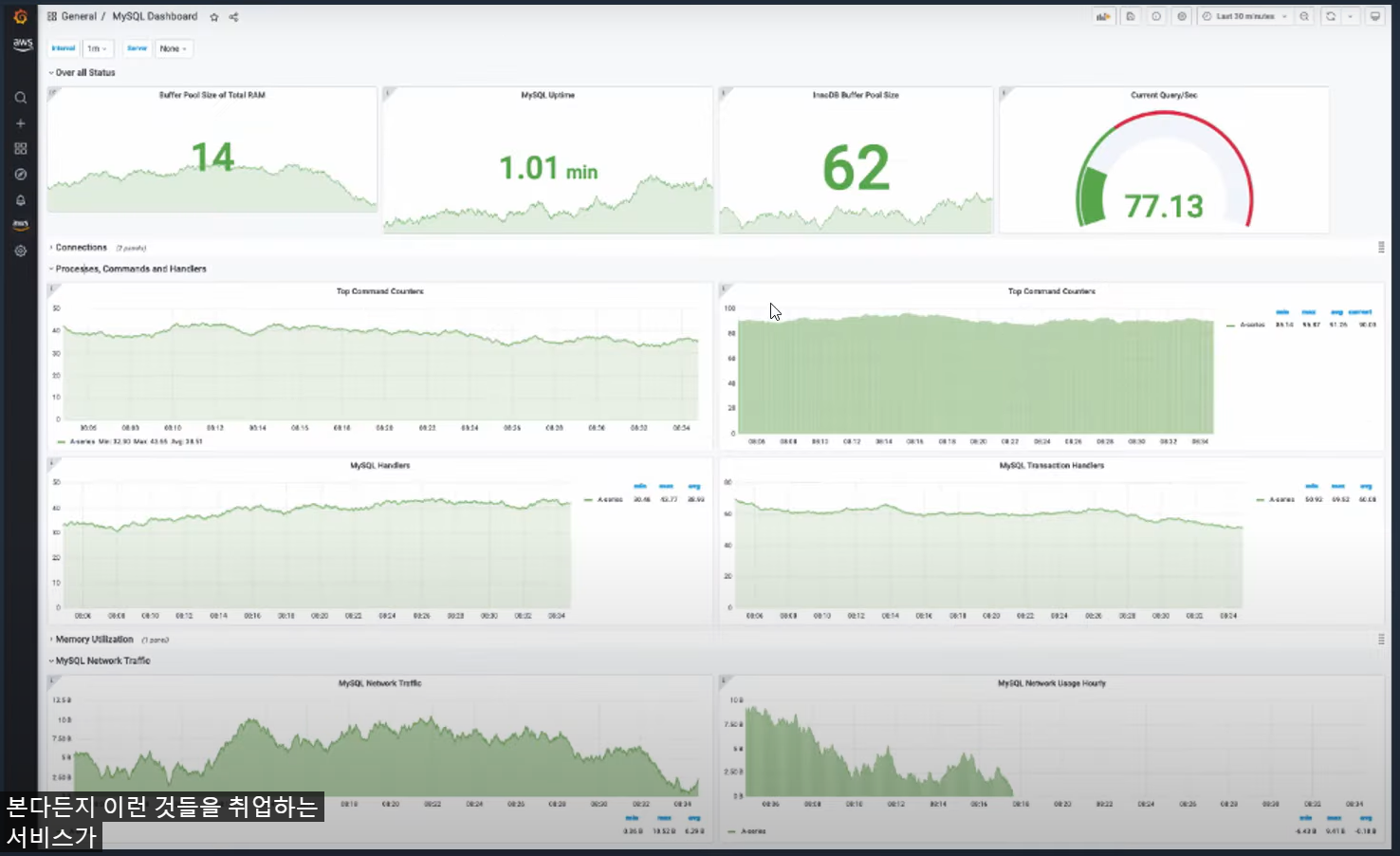Save the dashboard using the save icon
1400x856 pixels.
click(1130, 16)
